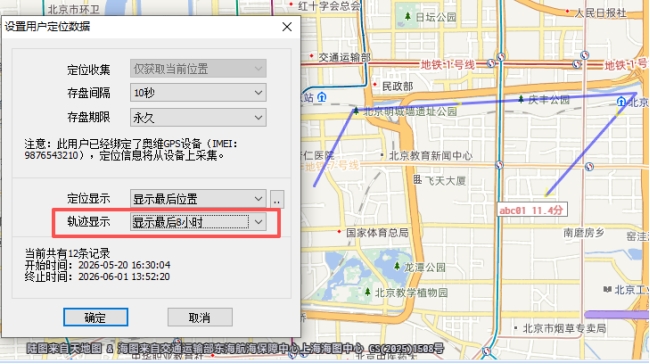The width and height of the screenshot is (650, 364).
Task: Open the 定位显示 显示最后位置 dropdown
Action: [198, 199]
